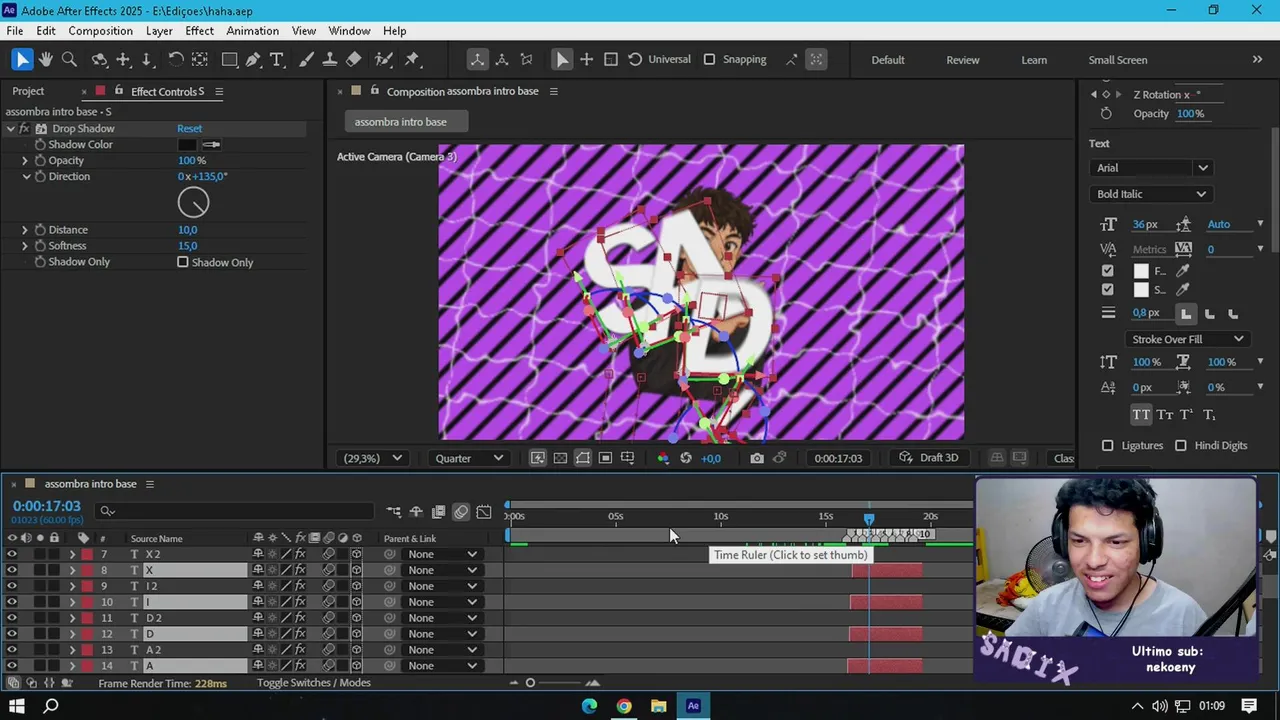Screen dimensions: 1280x720
Task: Click Toggle Switches / Modes button
Action: pos(314,683)
